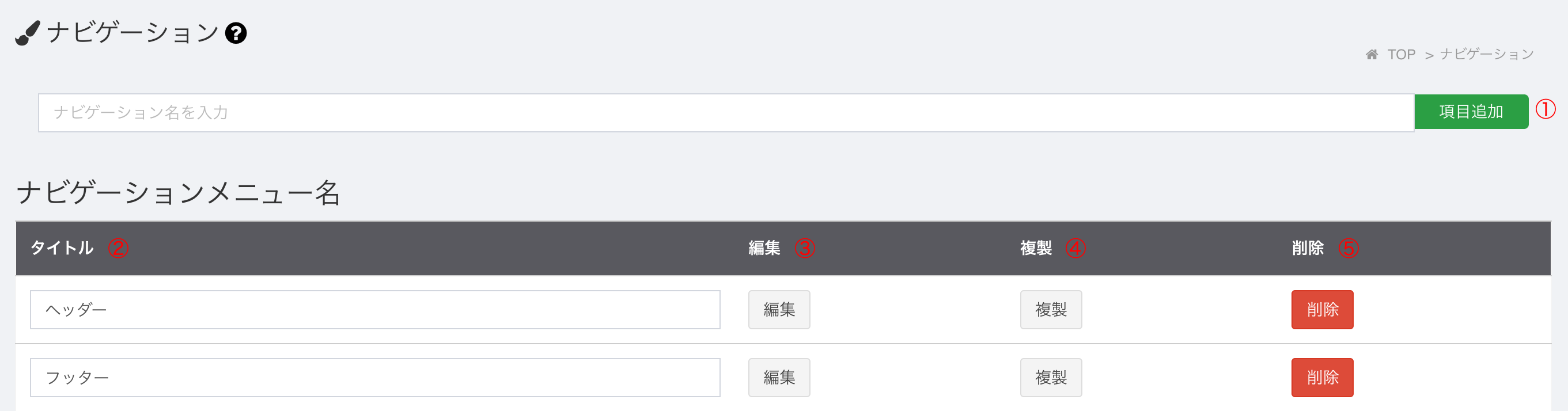Click the タイトル column header
Image resolution: width=1568 pixels, height=411 pixels.
tap(62, 248)
